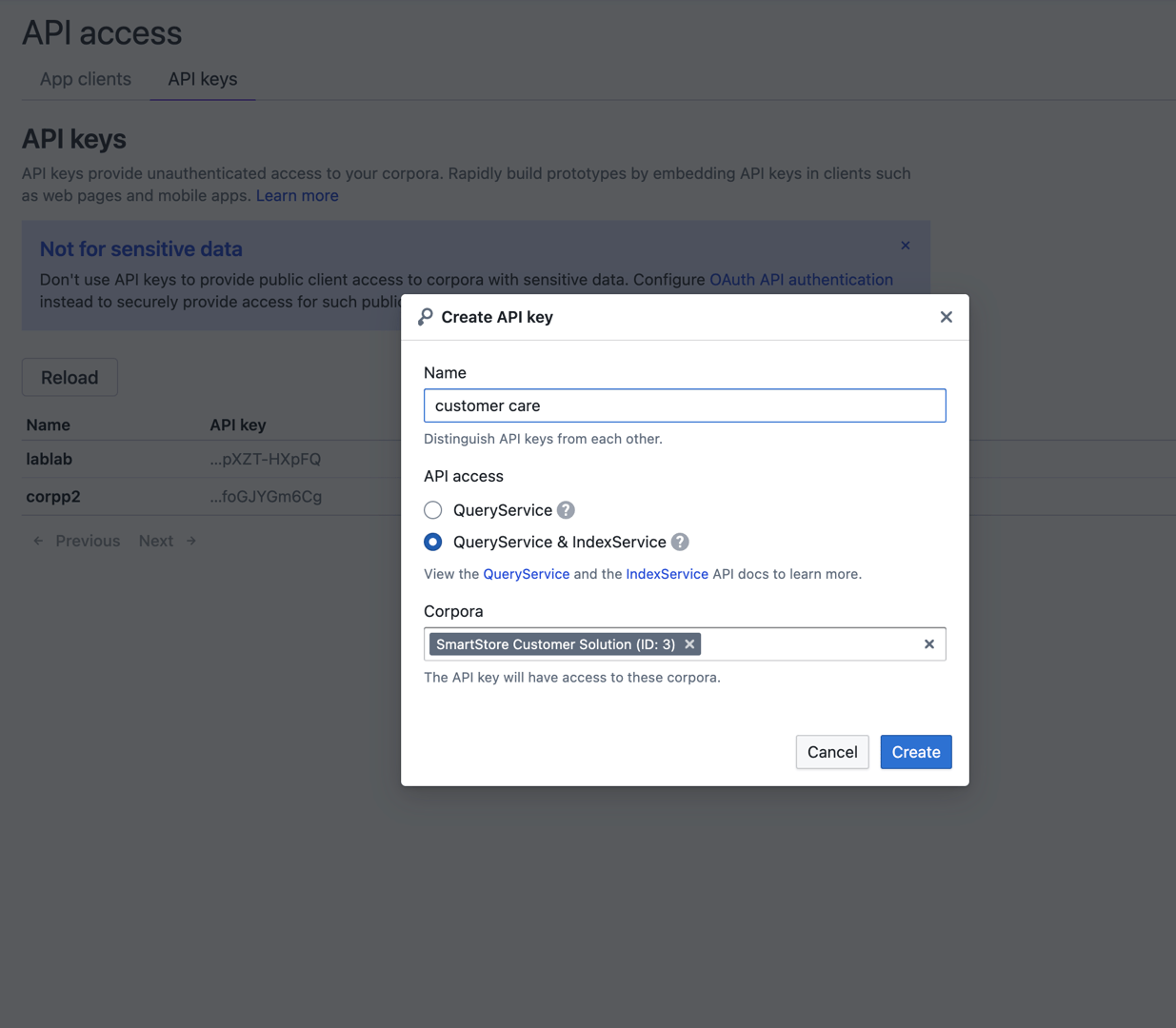Switch to the API keys tab
The height and width of the screenshot is (1028, 1176).
[203, 79]
